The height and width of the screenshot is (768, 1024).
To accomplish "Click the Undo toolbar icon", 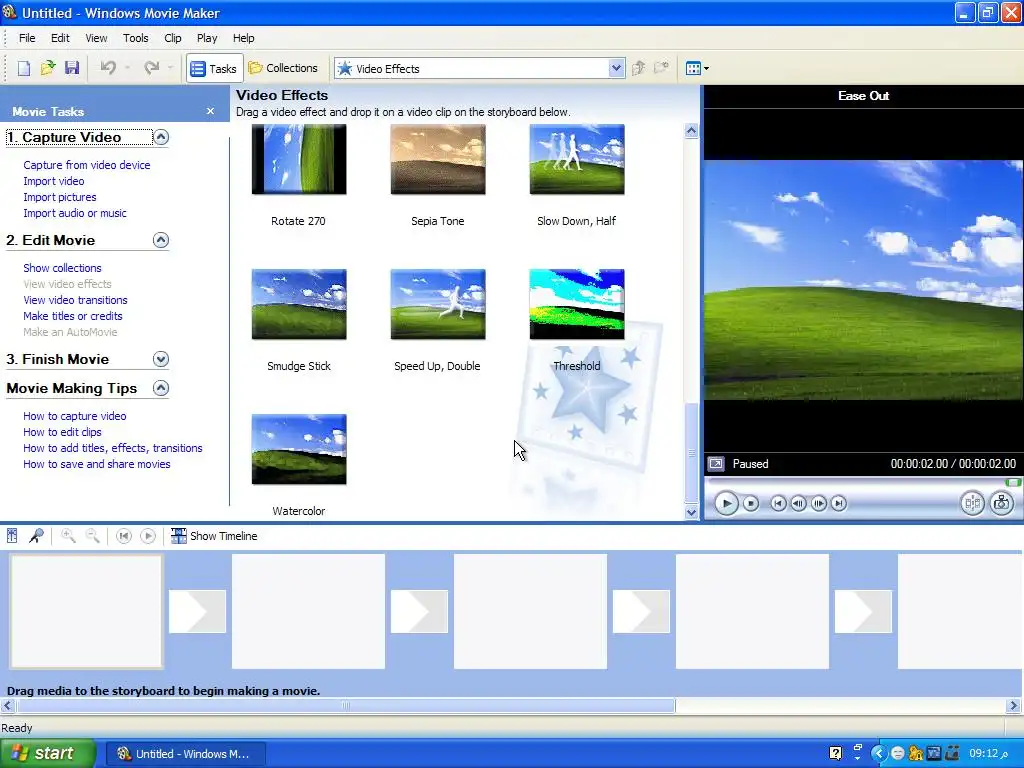I will coord(108,68).
